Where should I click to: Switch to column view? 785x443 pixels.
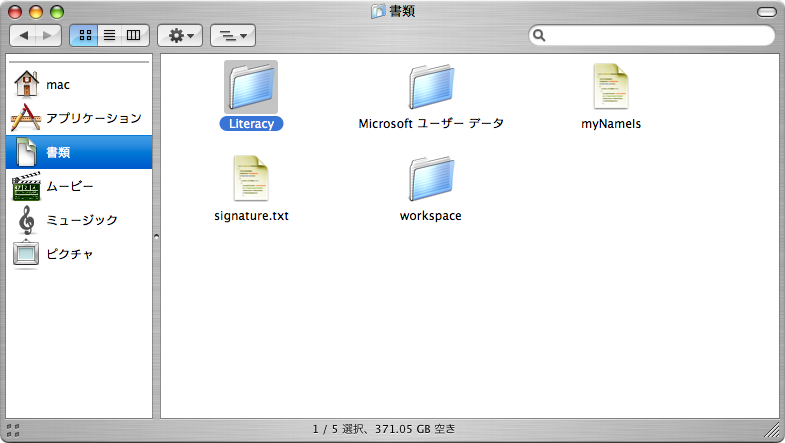tap(135, 36)
